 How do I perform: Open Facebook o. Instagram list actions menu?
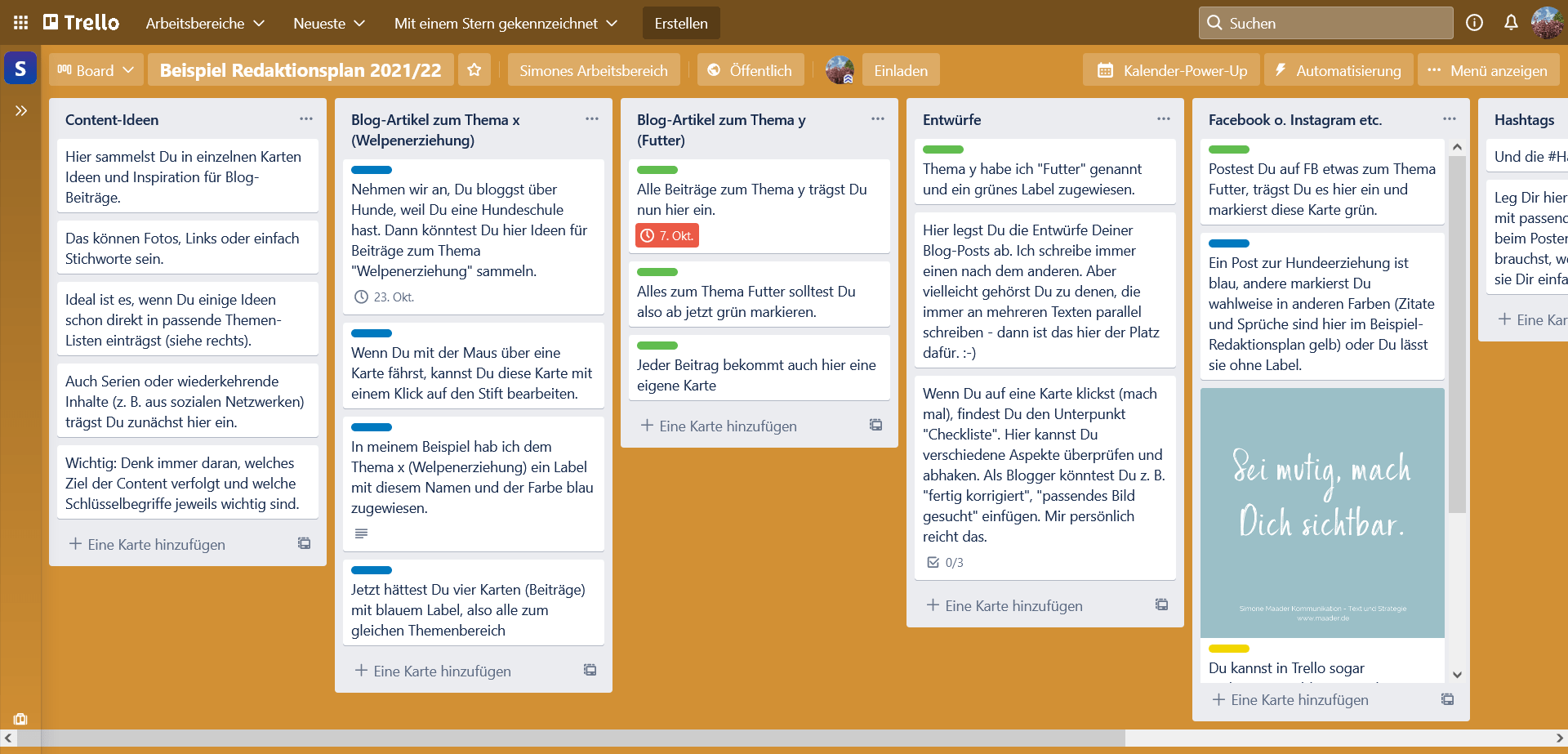point(1450,119)
